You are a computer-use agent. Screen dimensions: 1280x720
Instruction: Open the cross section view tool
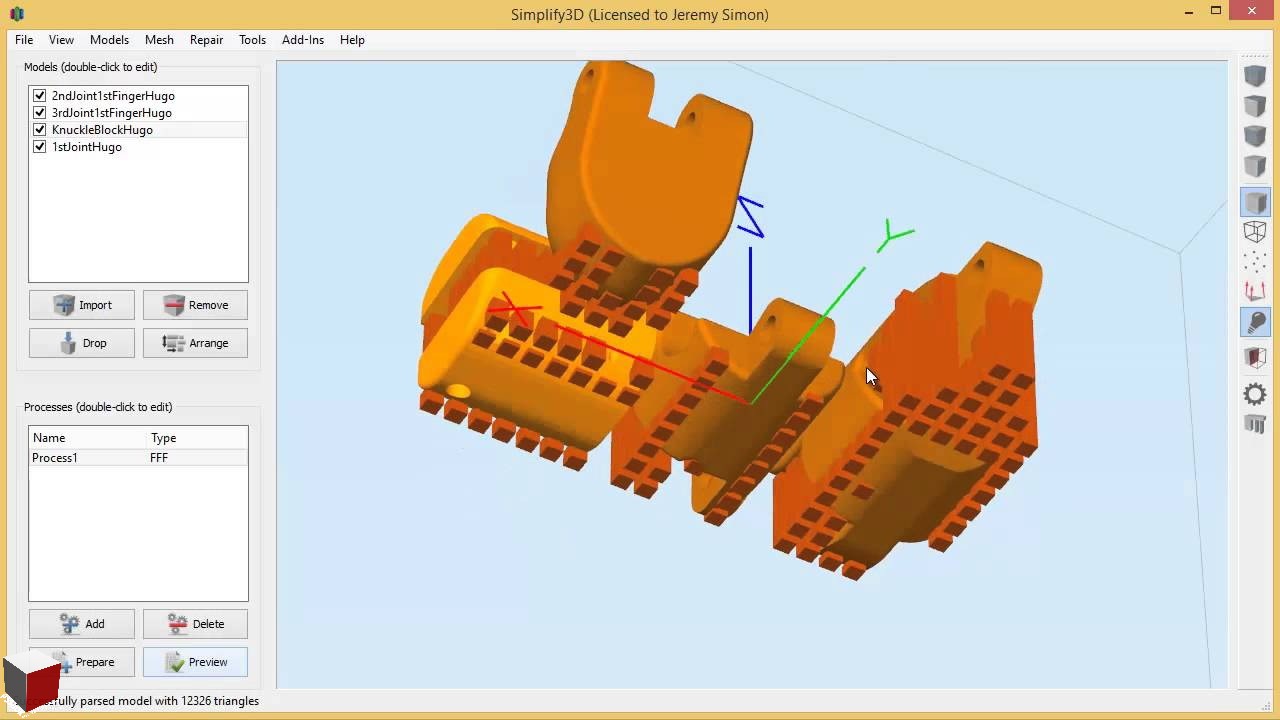point(1255,357)
